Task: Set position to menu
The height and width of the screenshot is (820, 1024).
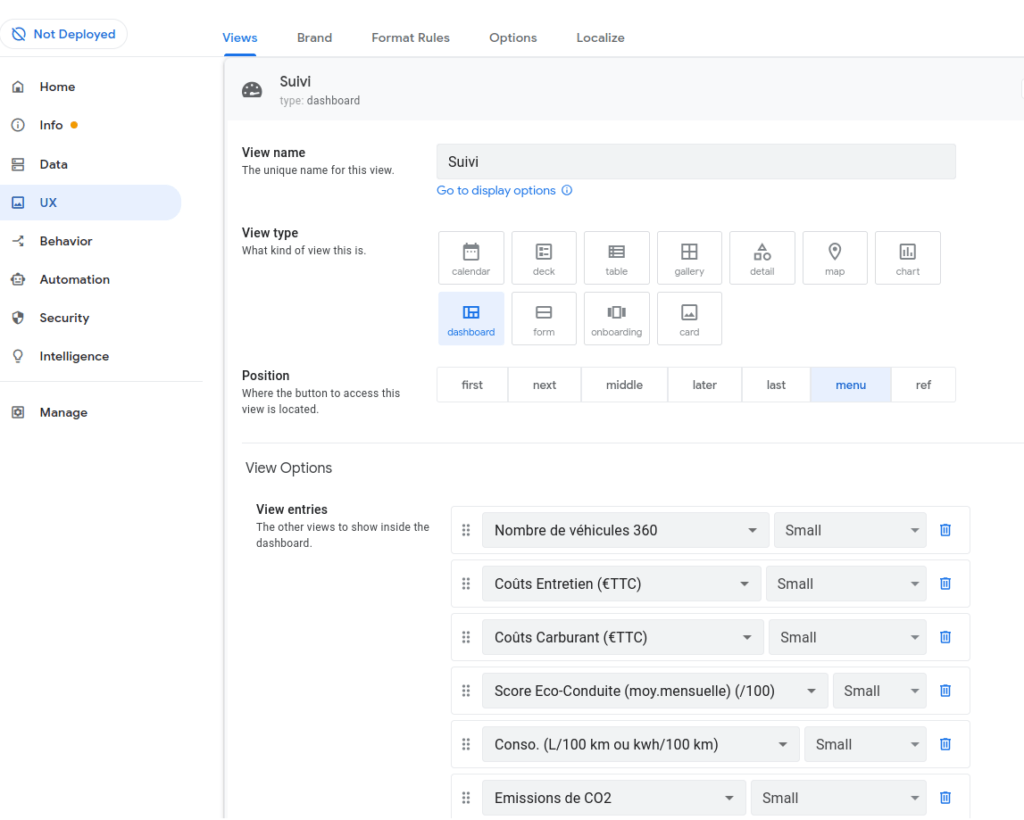Action: [851, 385]
